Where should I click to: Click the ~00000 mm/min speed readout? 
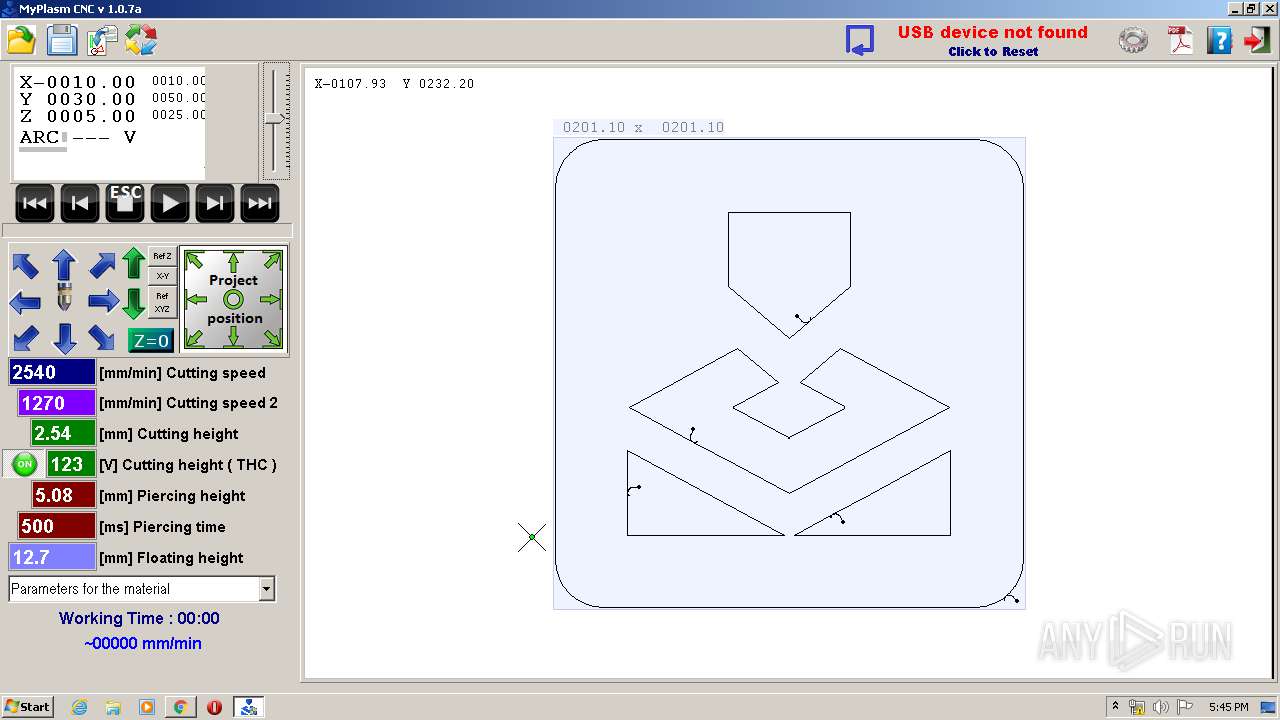coord(143,643)
